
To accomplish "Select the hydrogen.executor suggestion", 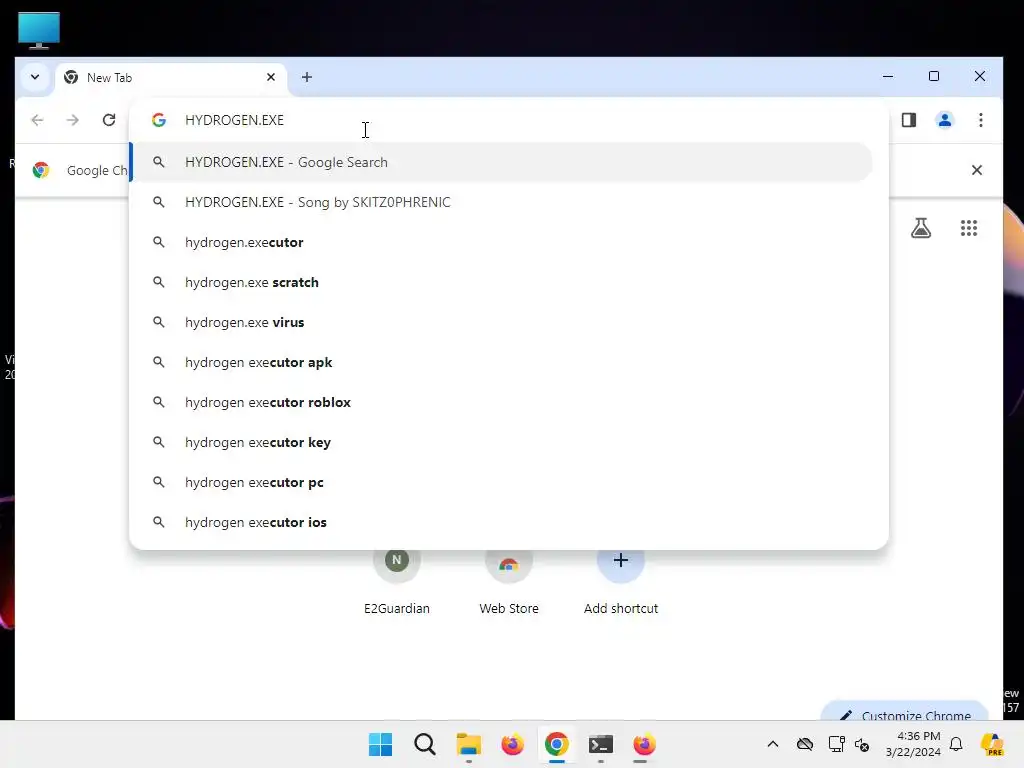I will pos(501,242).
